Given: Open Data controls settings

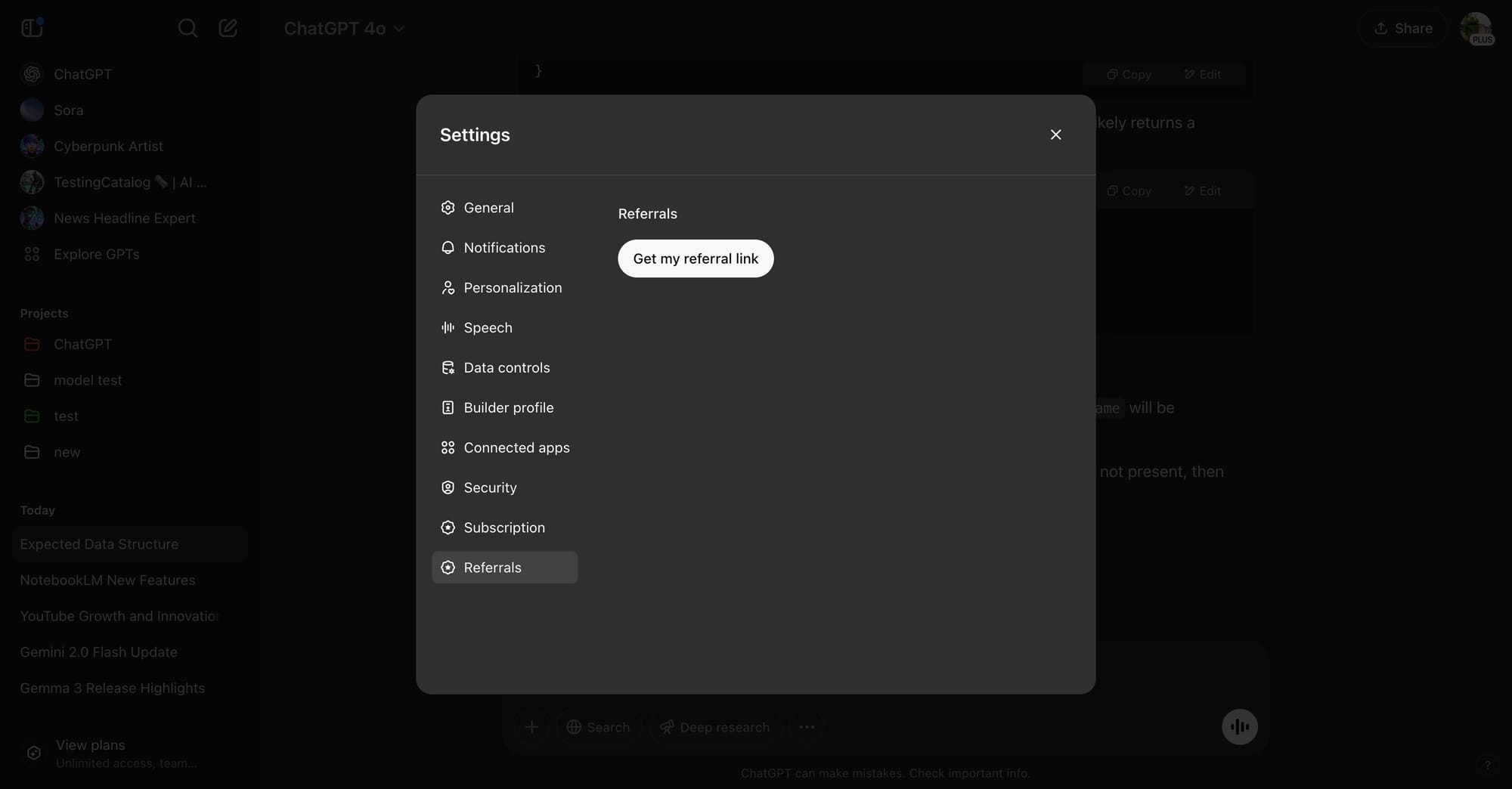Looking at the screenshot, I should tap(504, 368).
